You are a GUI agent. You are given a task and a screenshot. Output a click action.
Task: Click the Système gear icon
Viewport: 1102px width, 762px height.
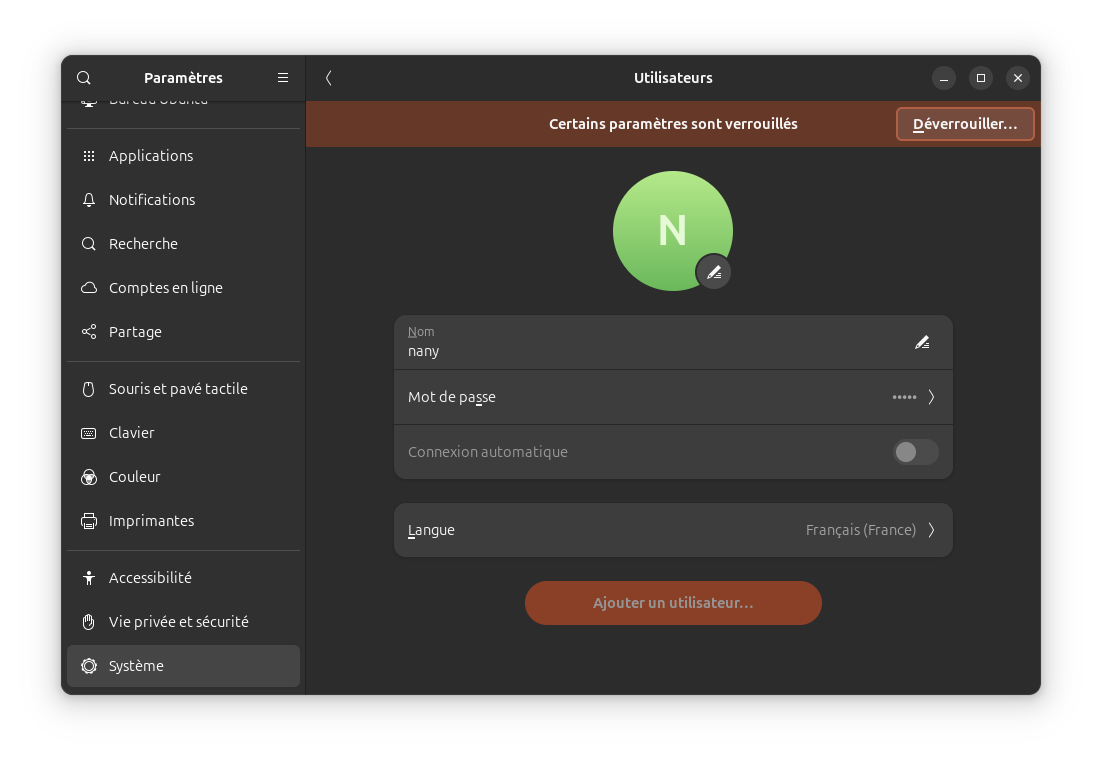[x=89, y=666]
